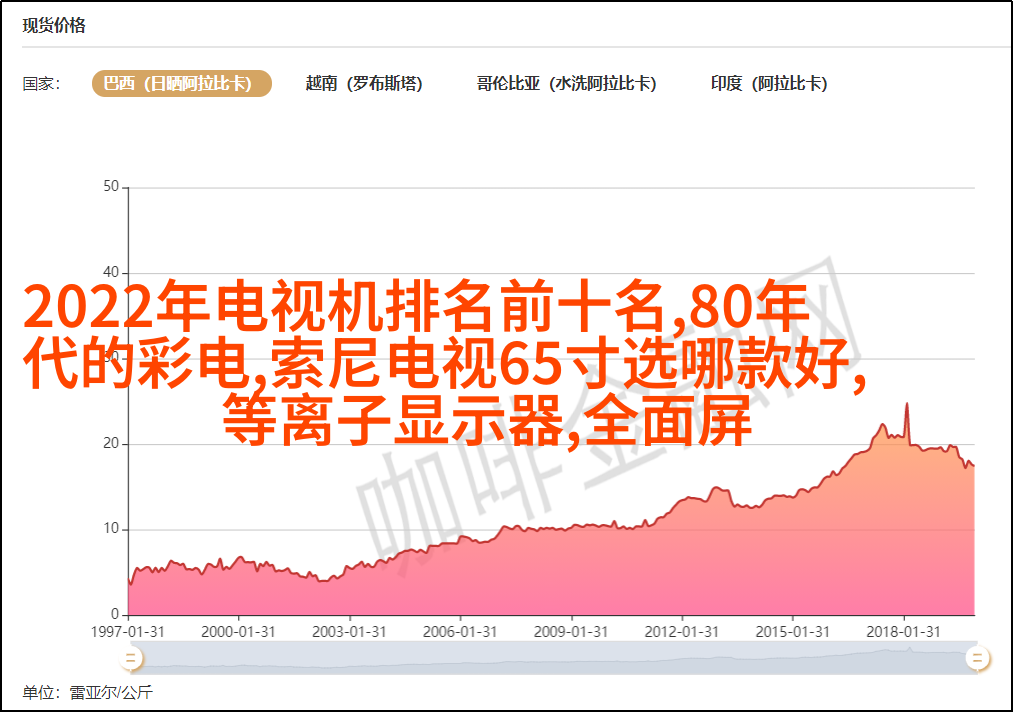Click the 现货价格 heading
The image size is (1013, 712).
pos(54,25)
